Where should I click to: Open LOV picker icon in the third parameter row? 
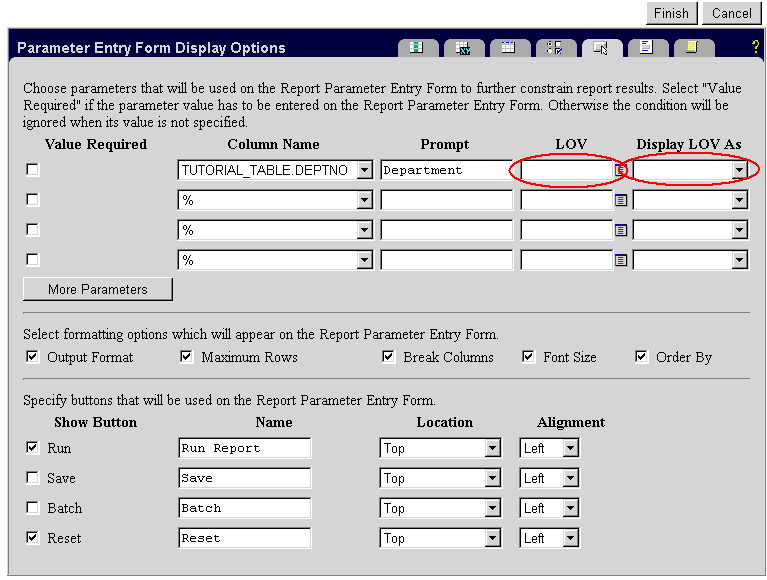pos(621,231)
